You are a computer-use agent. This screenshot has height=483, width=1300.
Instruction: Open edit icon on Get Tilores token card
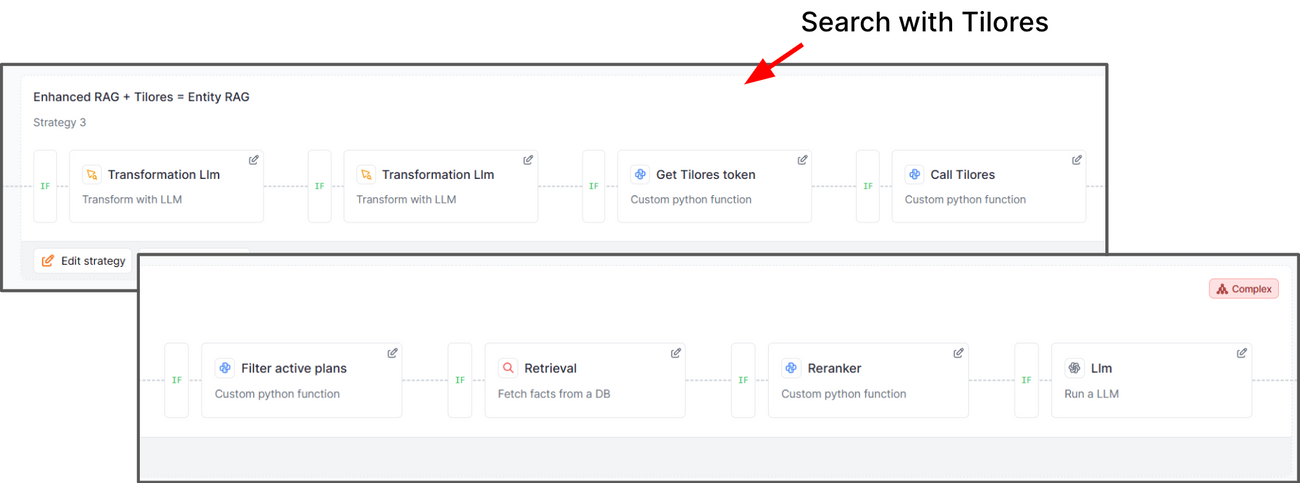click(802, 160)
